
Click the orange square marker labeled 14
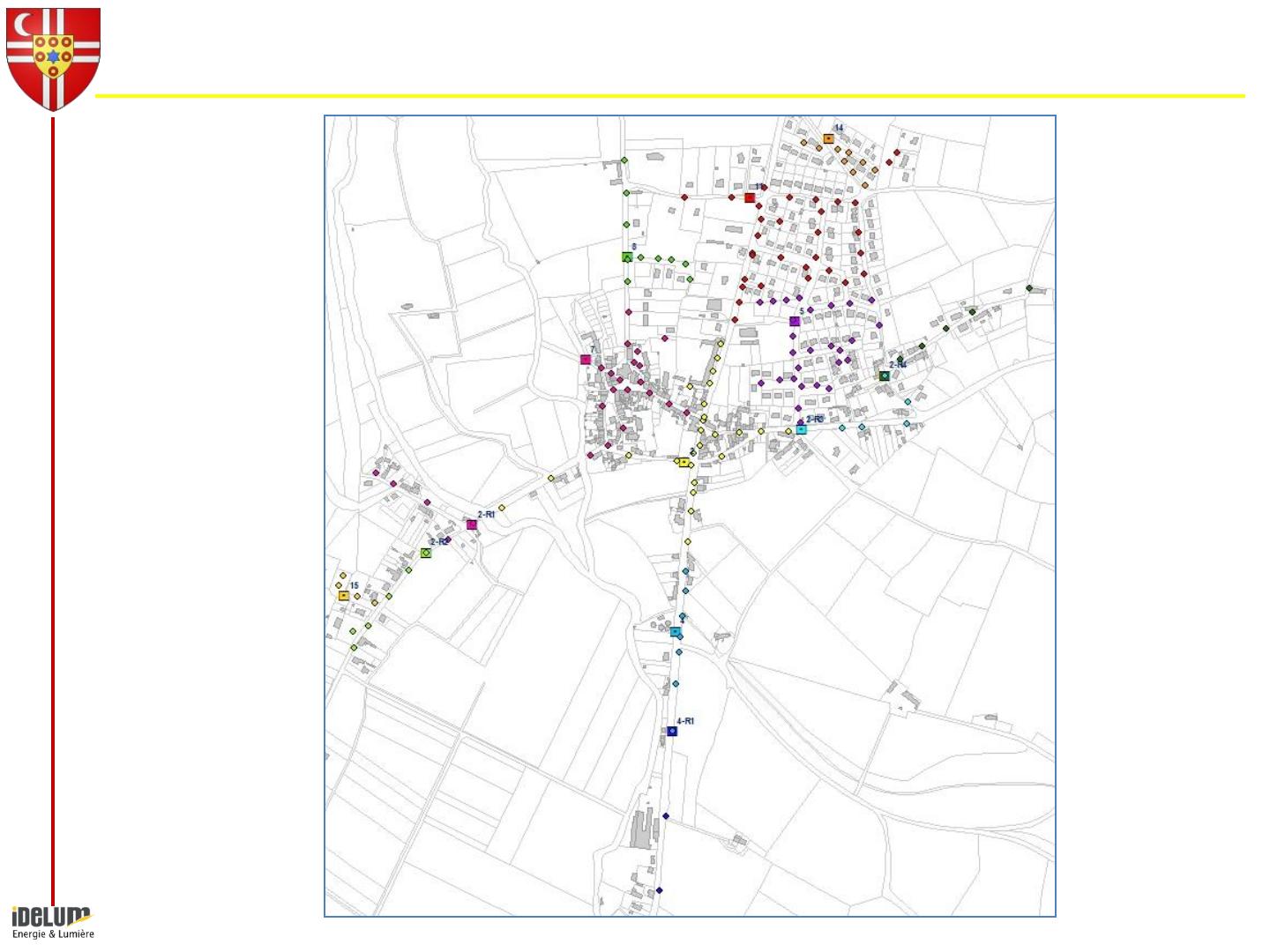coord(828,138)
